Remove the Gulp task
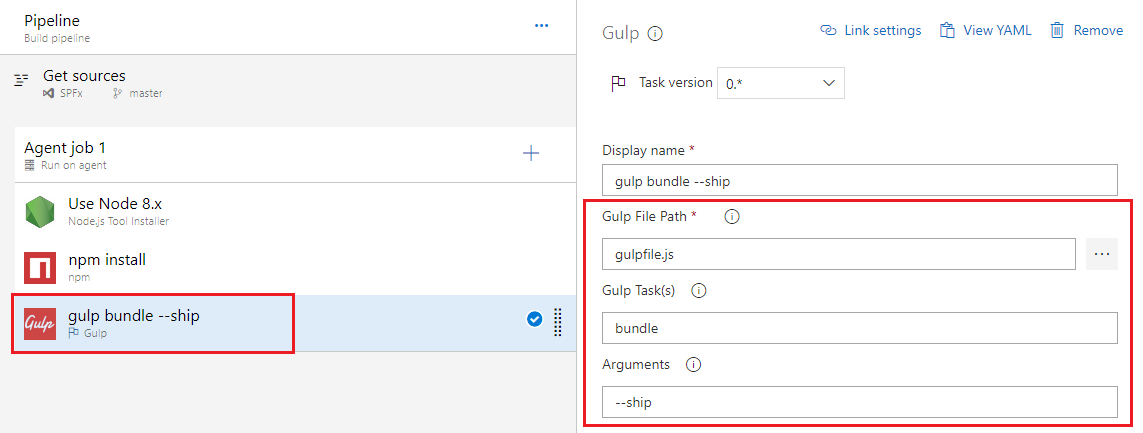Screen dimensions: 1143x433 (1086, 31)
